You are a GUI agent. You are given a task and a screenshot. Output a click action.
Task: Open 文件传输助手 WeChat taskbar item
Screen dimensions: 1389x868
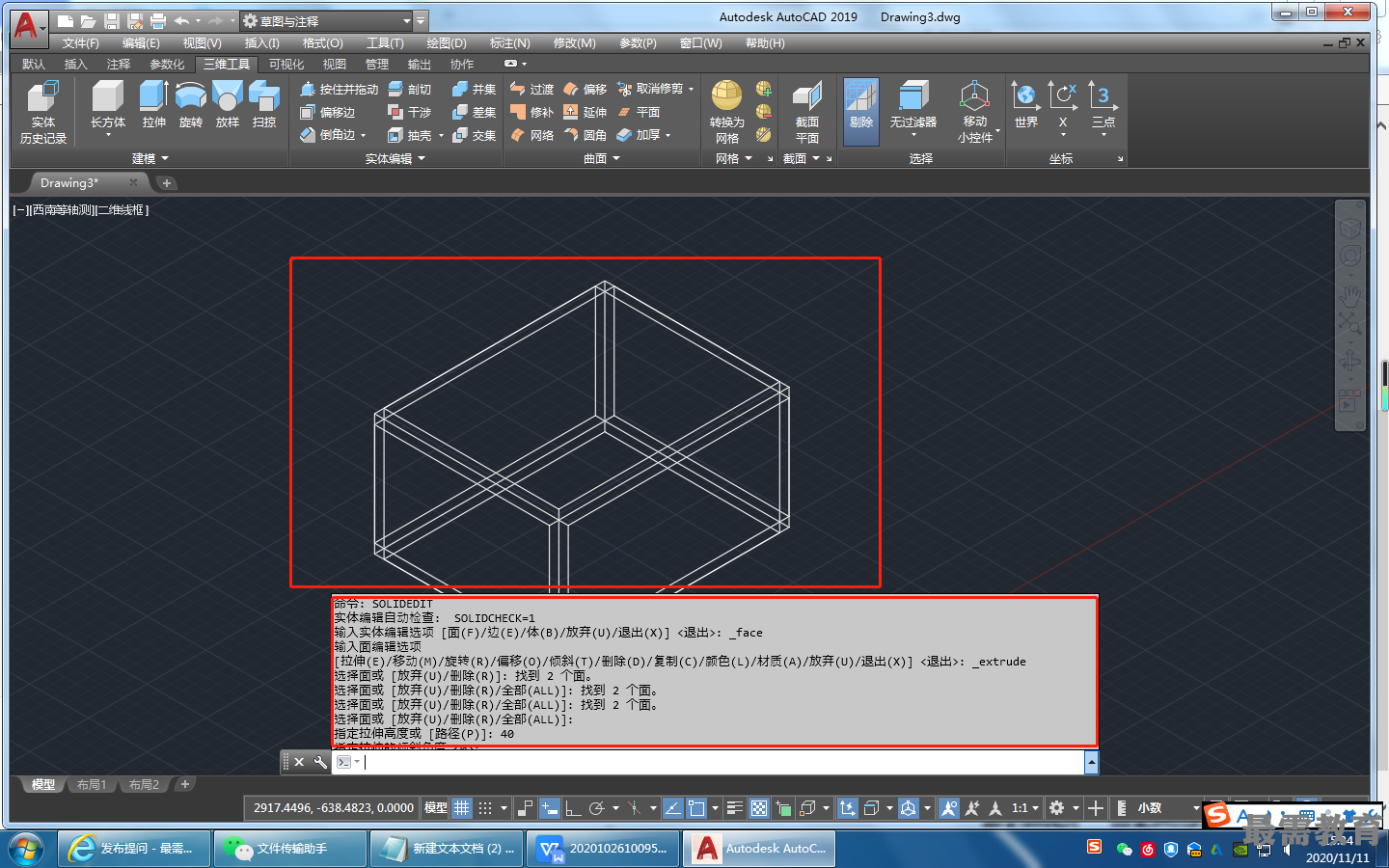click(x=290, y=849)
